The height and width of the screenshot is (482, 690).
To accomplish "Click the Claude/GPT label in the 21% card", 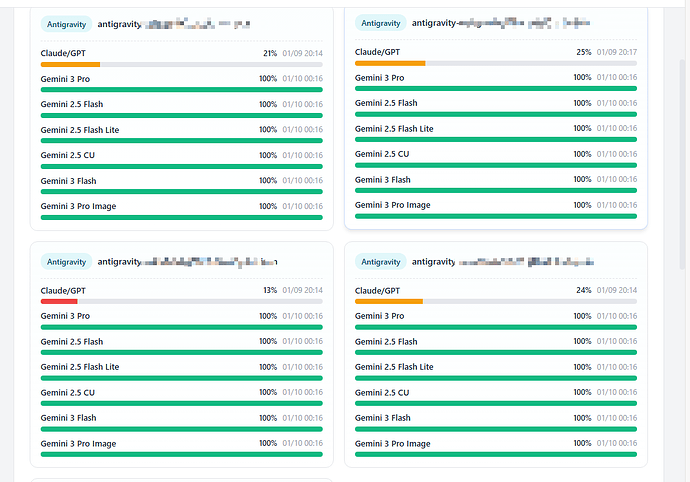I will (63, 53).
